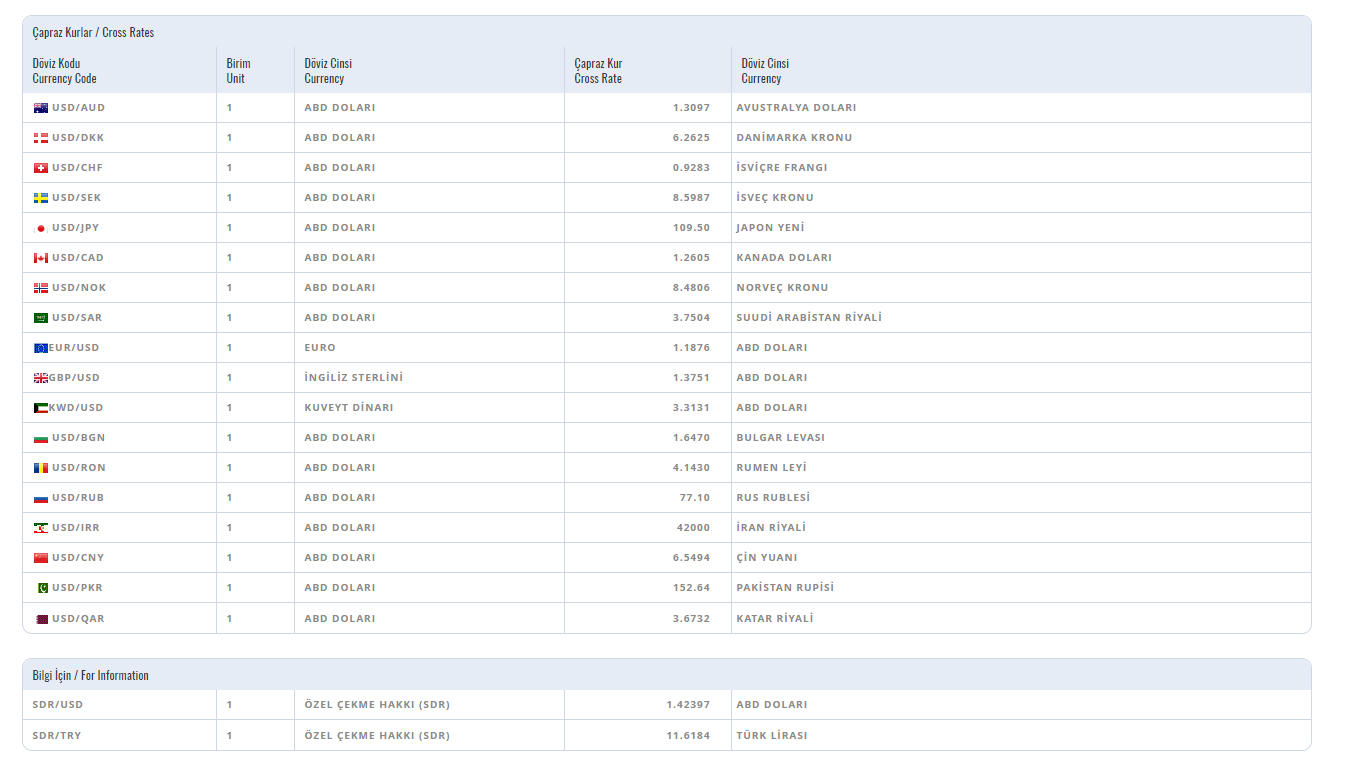Click the Swiss flag icon beside USD/CHF
The image size is (1363, 770).
(41, 168)
